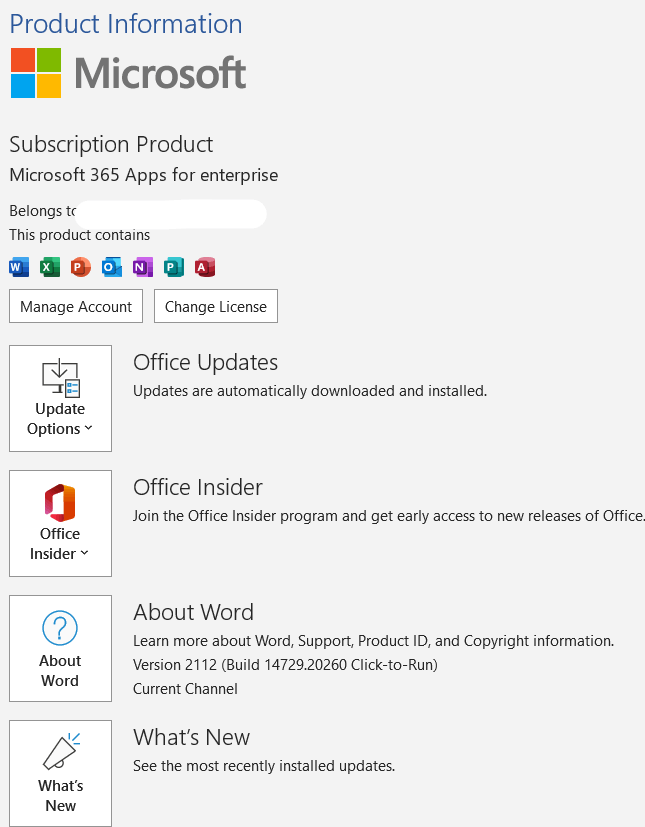Click the What's New heading text
Screen dimensions: 645x827
191,737
